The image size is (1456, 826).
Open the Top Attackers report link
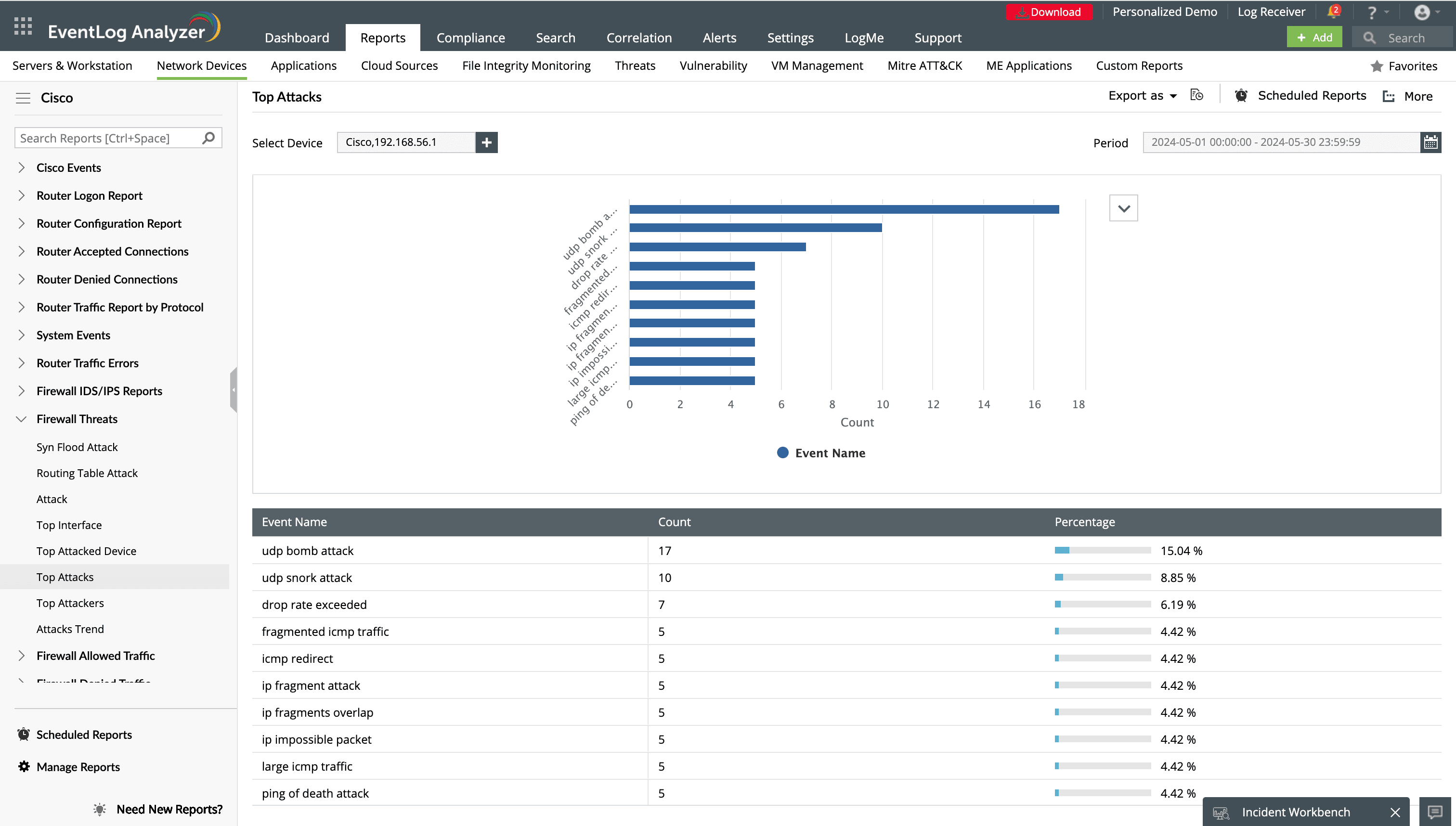pos(70,603)
